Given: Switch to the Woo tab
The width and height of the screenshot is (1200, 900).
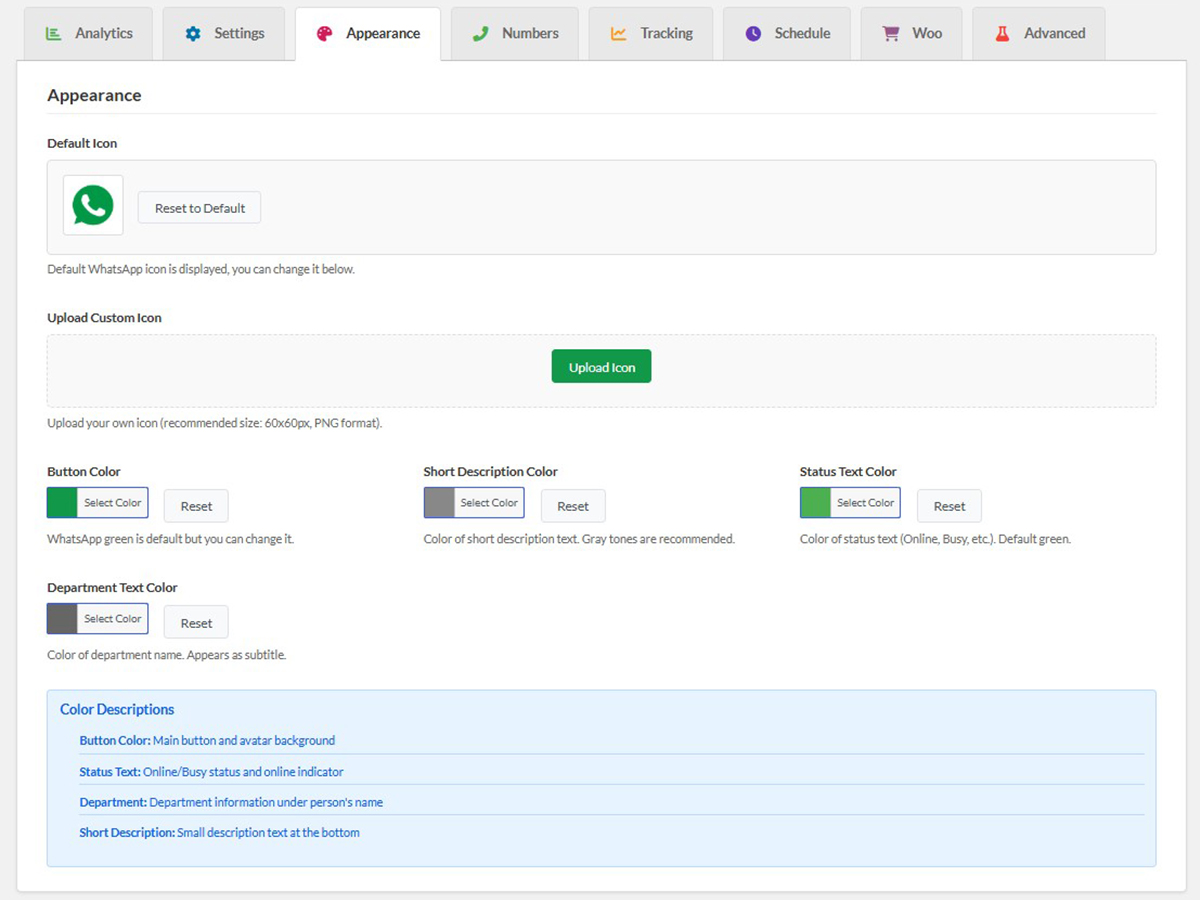Looking at the screenshot, I should (x=911, y=33).
